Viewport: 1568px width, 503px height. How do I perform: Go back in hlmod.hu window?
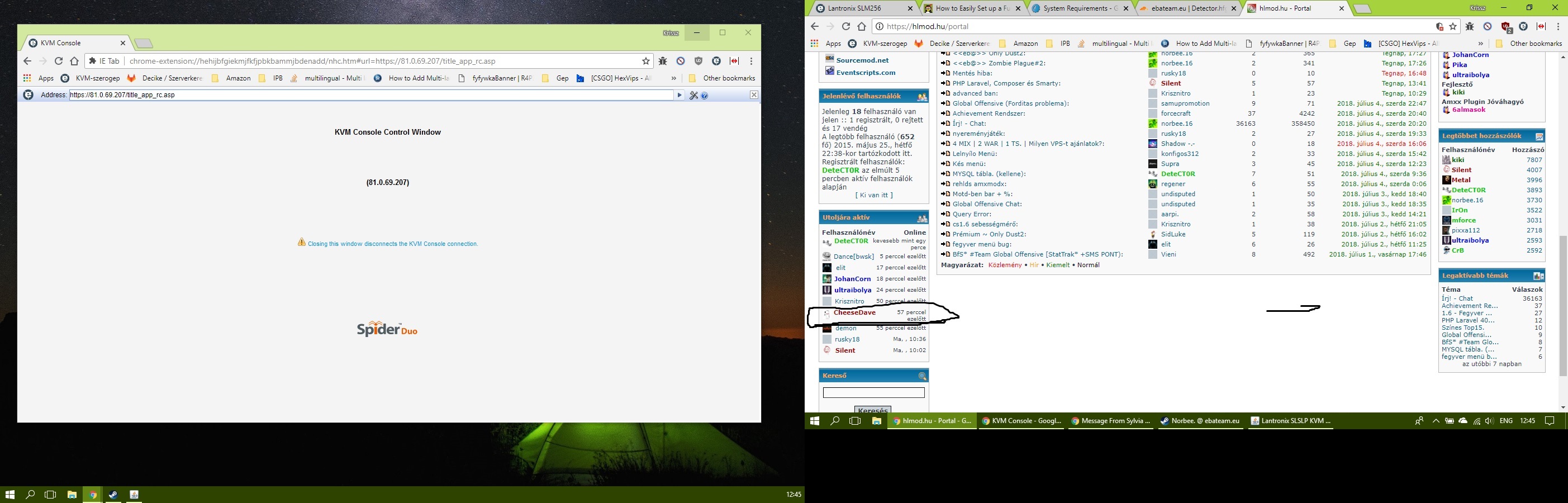814,26
